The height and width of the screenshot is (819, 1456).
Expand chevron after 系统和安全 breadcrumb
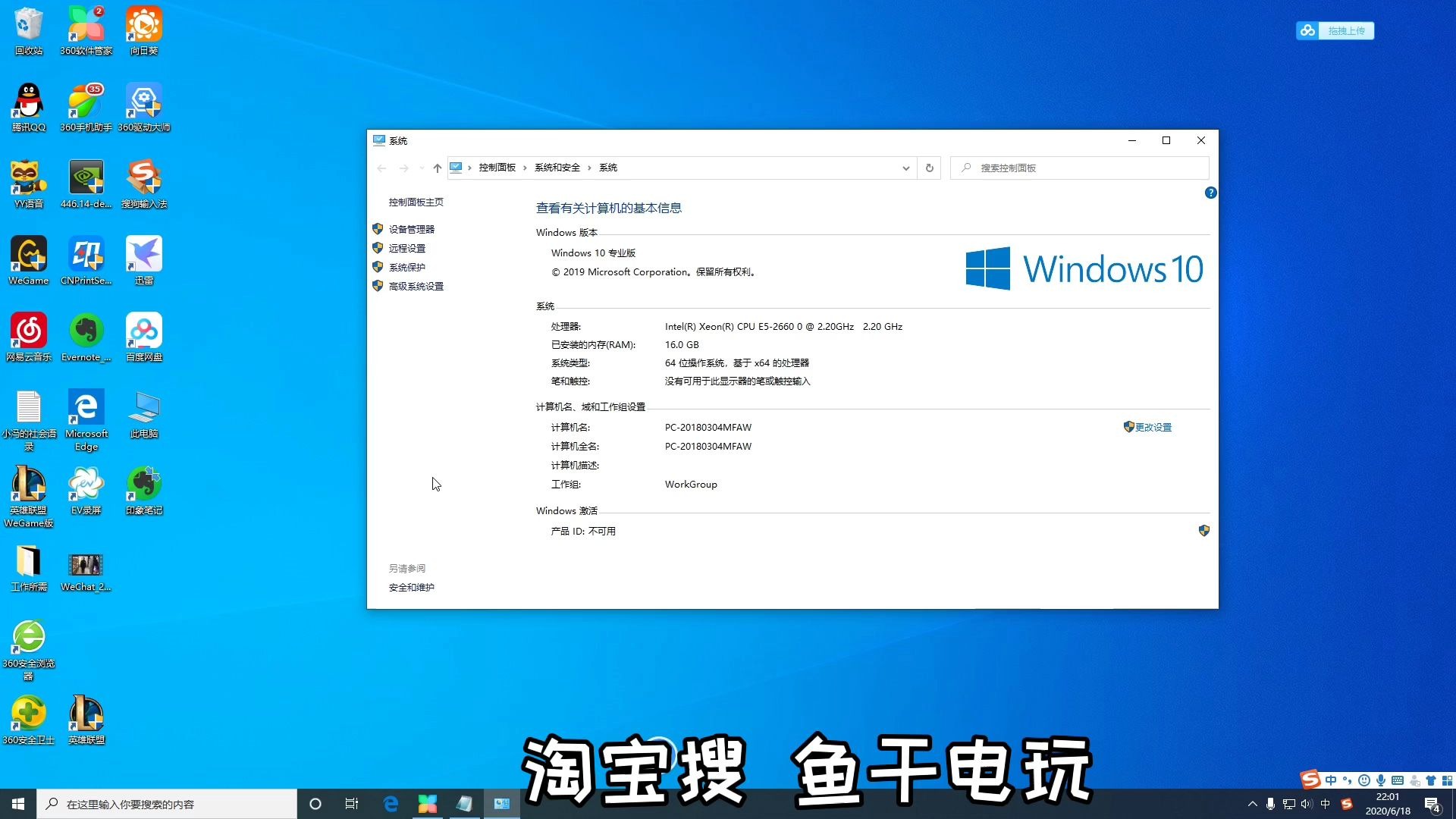coord(589,168)
